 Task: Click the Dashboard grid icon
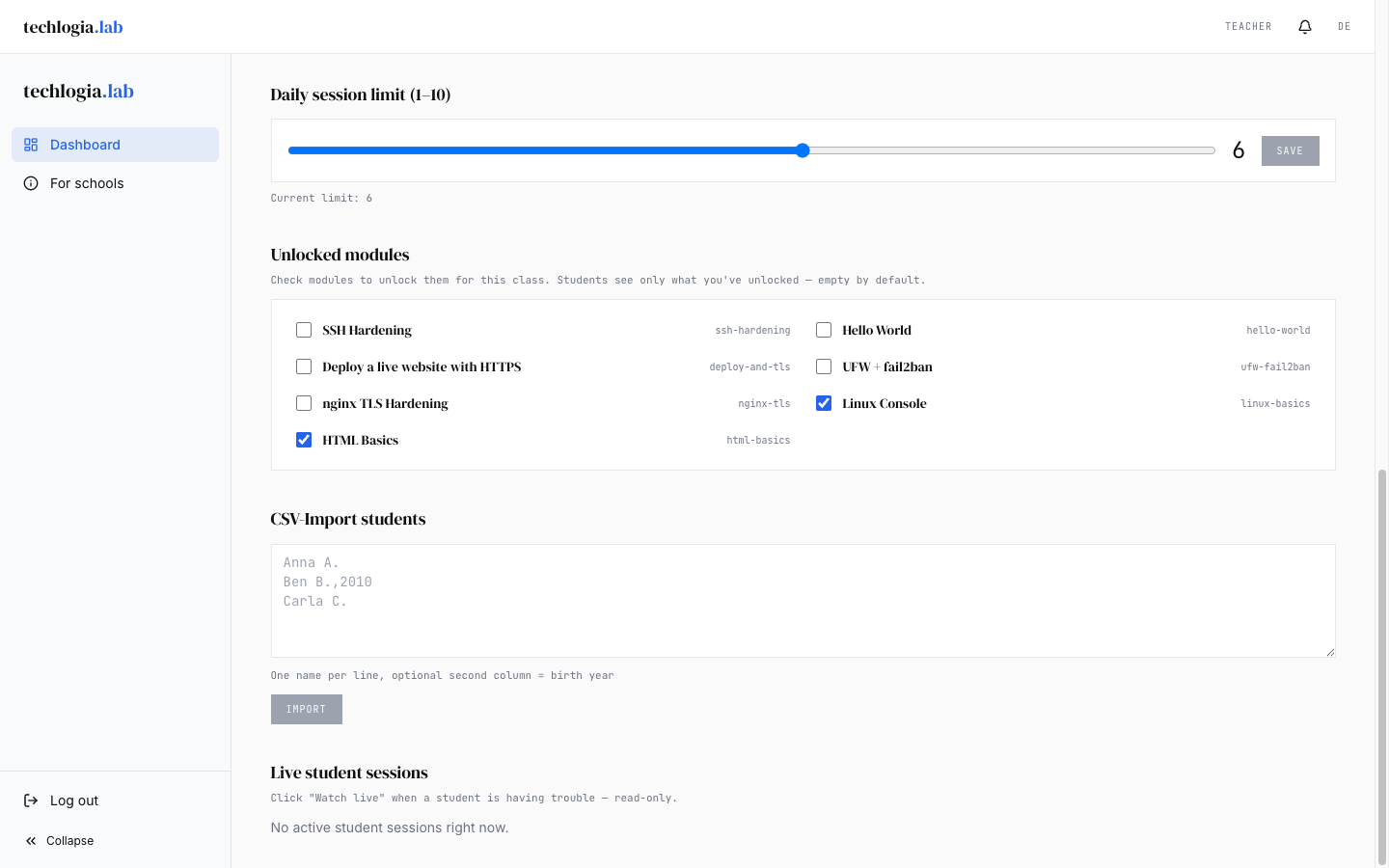coord(31,145)
